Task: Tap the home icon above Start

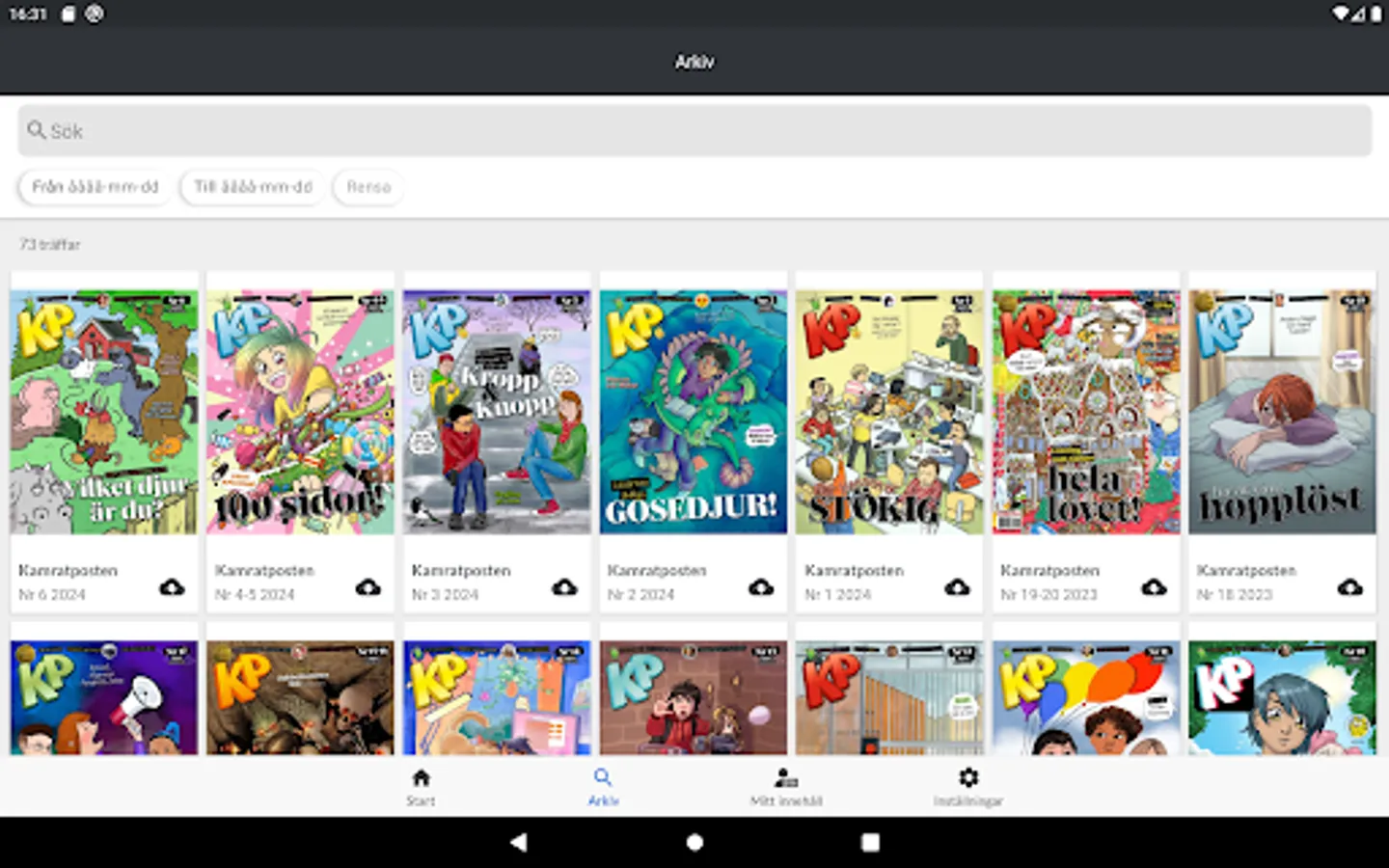Action: (x=421, y=775)
